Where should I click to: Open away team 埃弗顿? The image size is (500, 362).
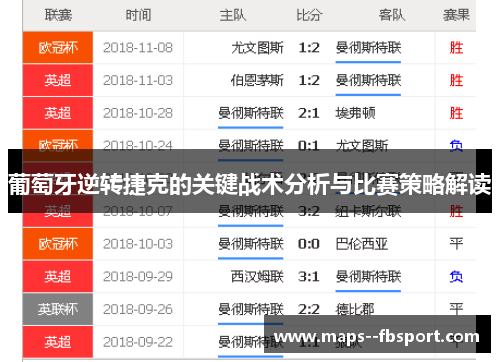tap(355, 113)
